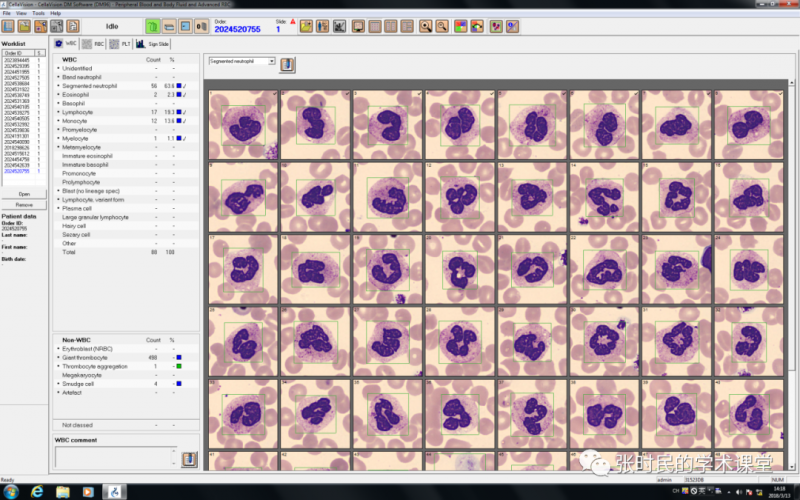Select the Giant thrombocyte row
This screenshot has height=500, width=800.
[x=126, y=358]
